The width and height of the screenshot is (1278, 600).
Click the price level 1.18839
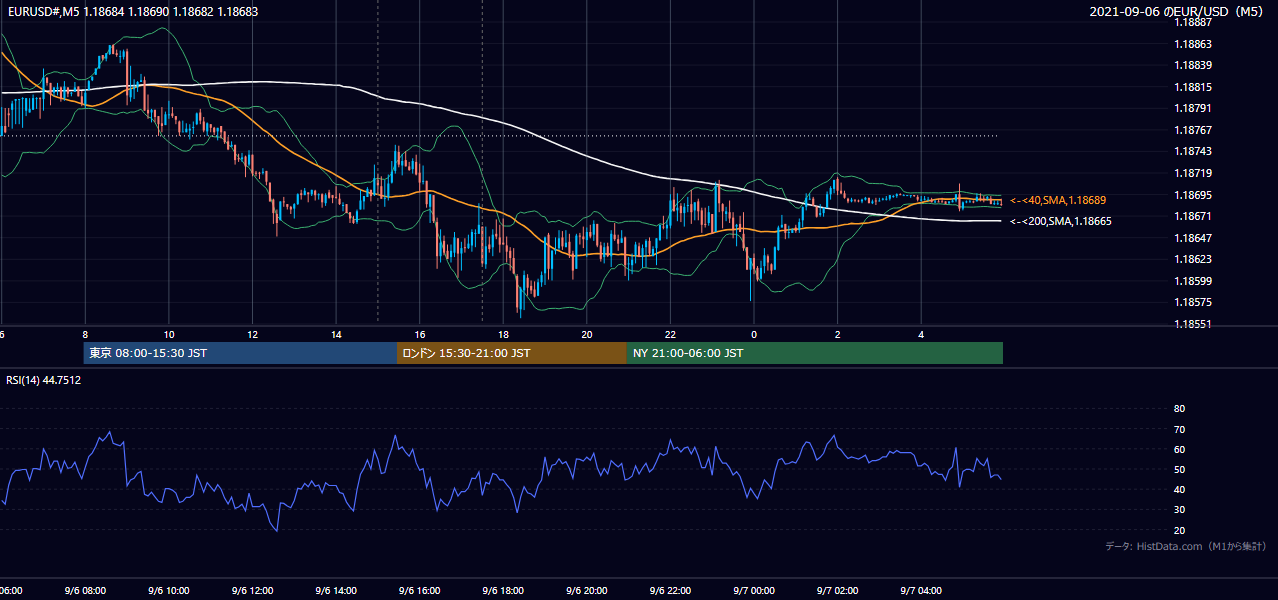pyautogui.click(x=1191, y=65)
